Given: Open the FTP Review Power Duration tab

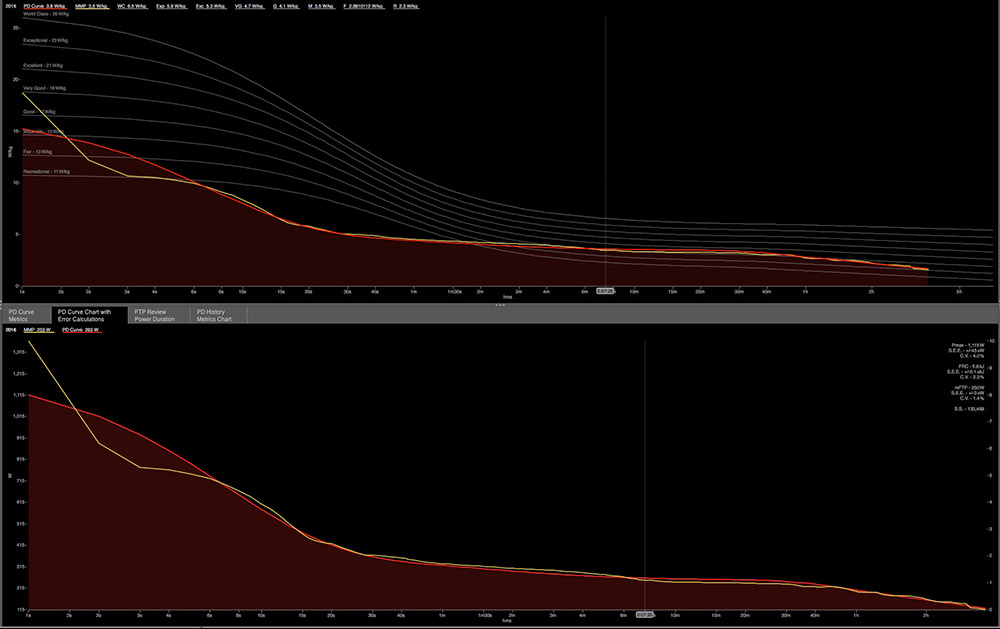Looking at the screenshot, I should point(155,315).
